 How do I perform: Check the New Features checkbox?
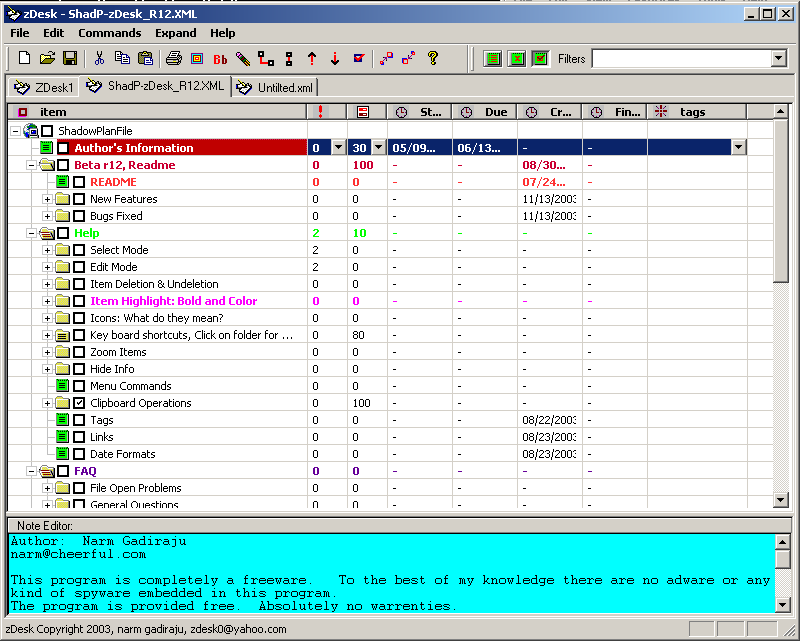[79, 199]
